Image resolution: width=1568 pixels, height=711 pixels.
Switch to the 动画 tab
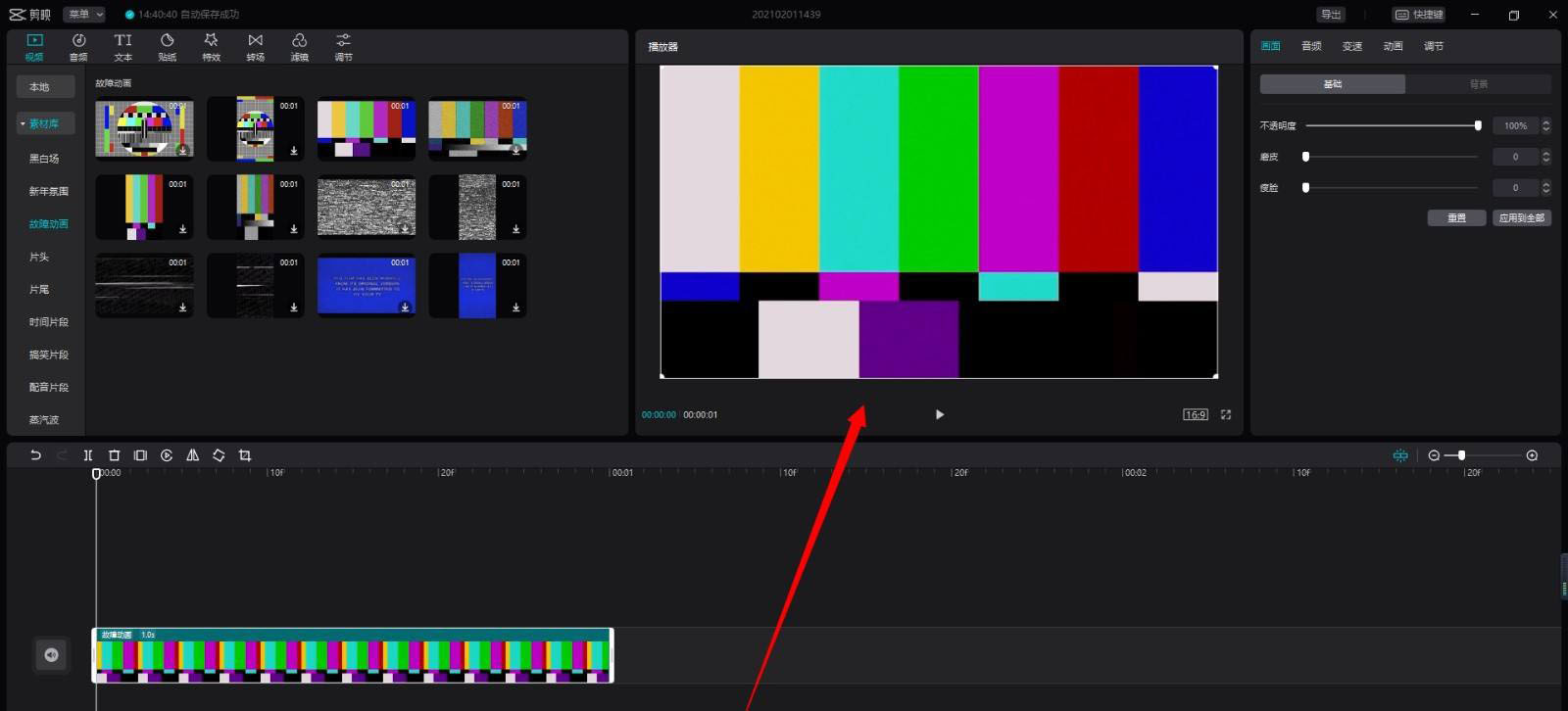tap(1393, 46)
